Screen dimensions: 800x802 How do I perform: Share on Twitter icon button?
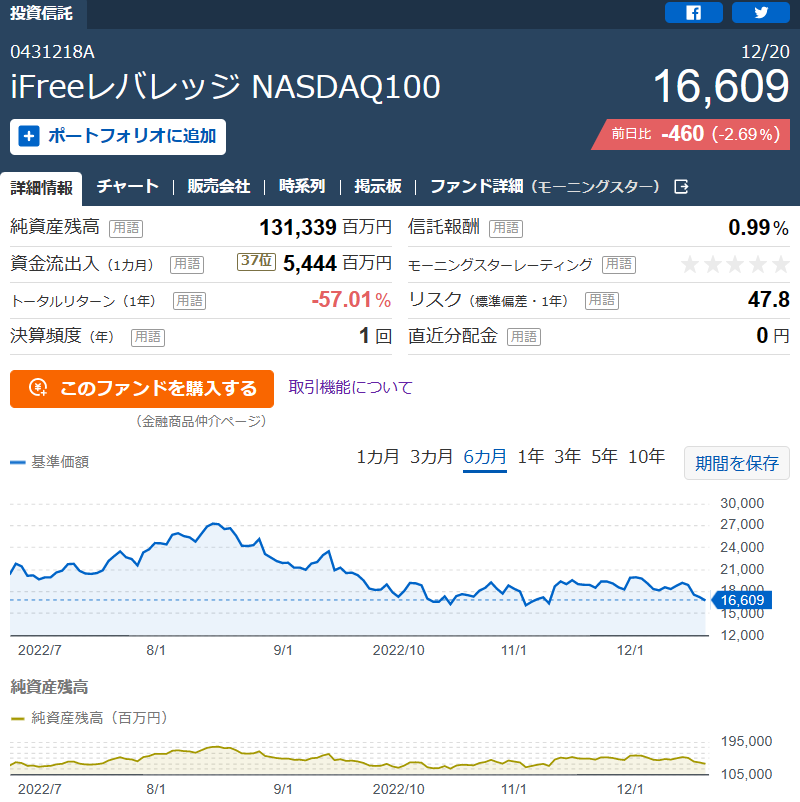761,12
